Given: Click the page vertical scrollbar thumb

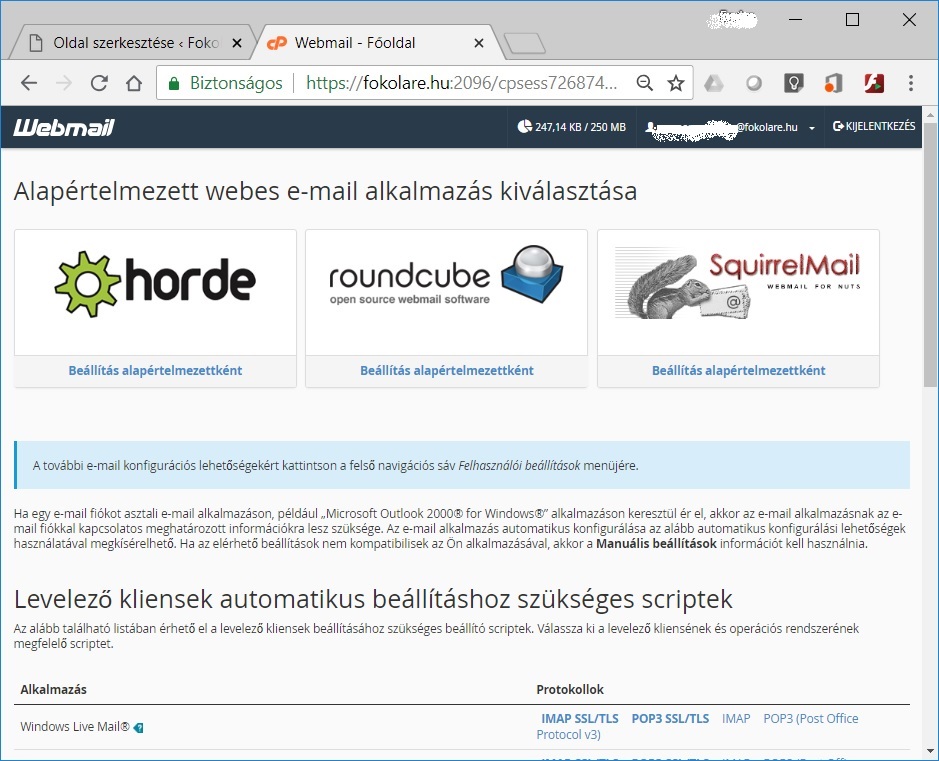Looking at the screenshot, I should [x=930, y=254].
